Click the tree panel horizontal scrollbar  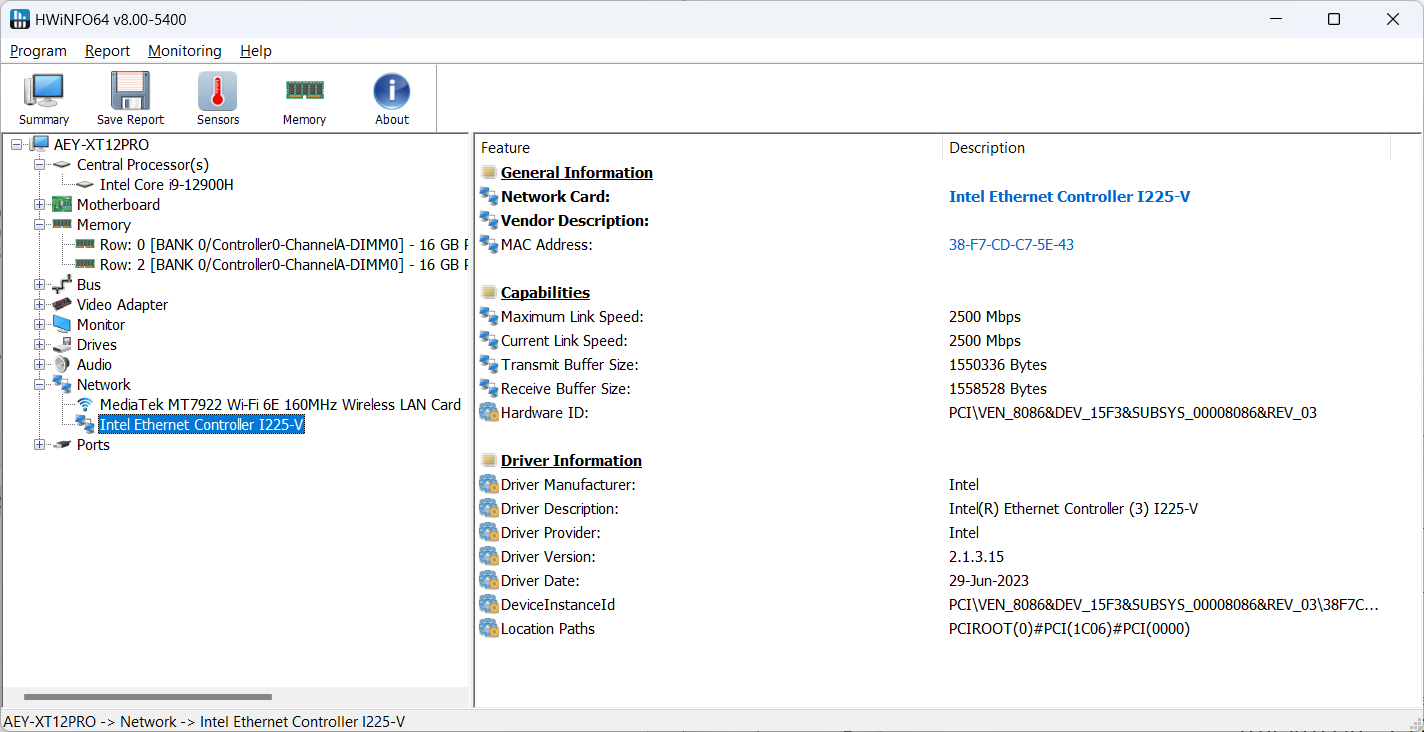click(148, 697)
